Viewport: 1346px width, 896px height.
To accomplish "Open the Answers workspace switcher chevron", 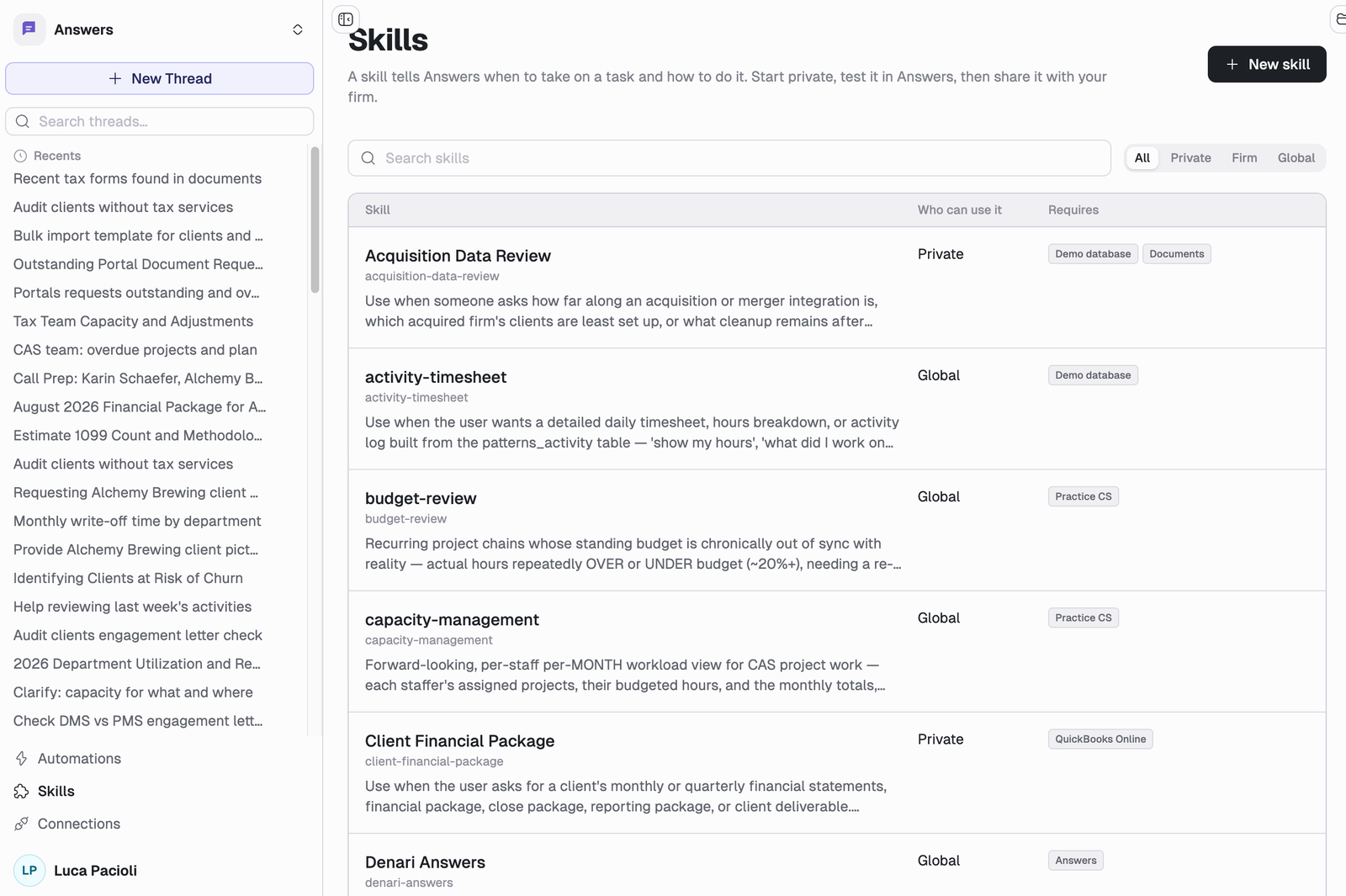I will (x=298, y=29).
